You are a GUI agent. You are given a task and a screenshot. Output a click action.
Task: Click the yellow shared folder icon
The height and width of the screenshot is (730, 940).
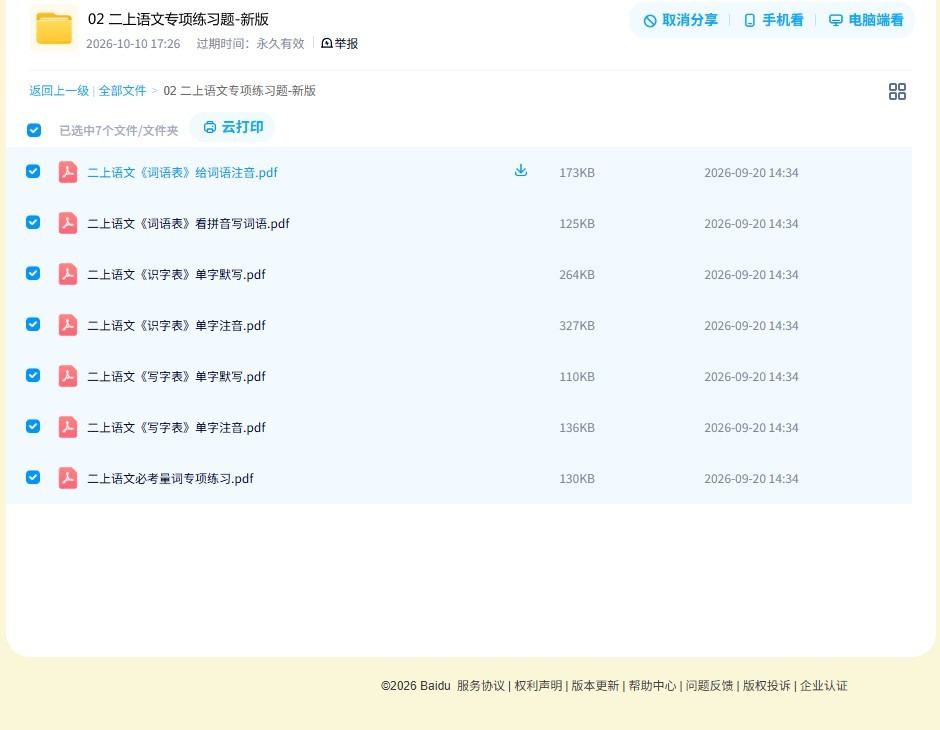[x=54, y=28]
